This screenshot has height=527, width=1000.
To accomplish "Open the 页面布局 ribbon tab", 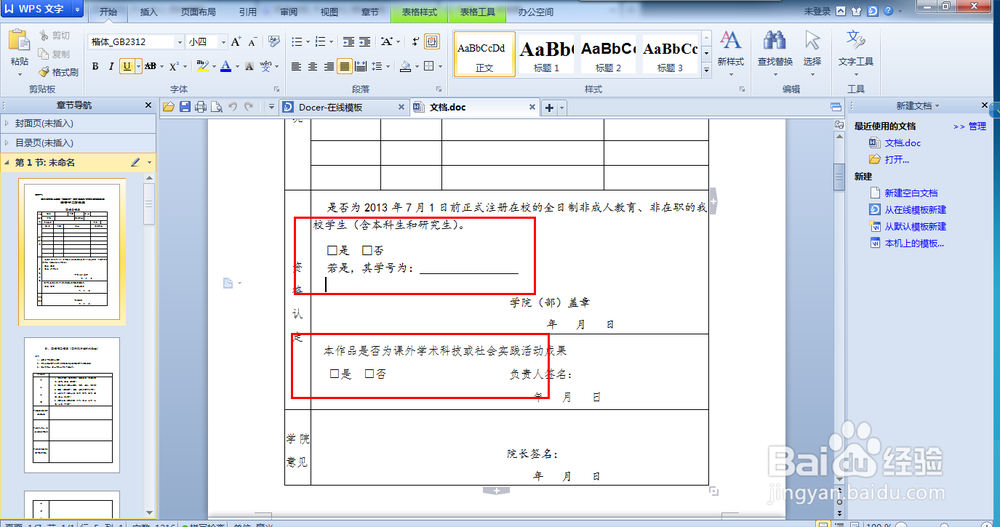I will click(x=198, y=12).
